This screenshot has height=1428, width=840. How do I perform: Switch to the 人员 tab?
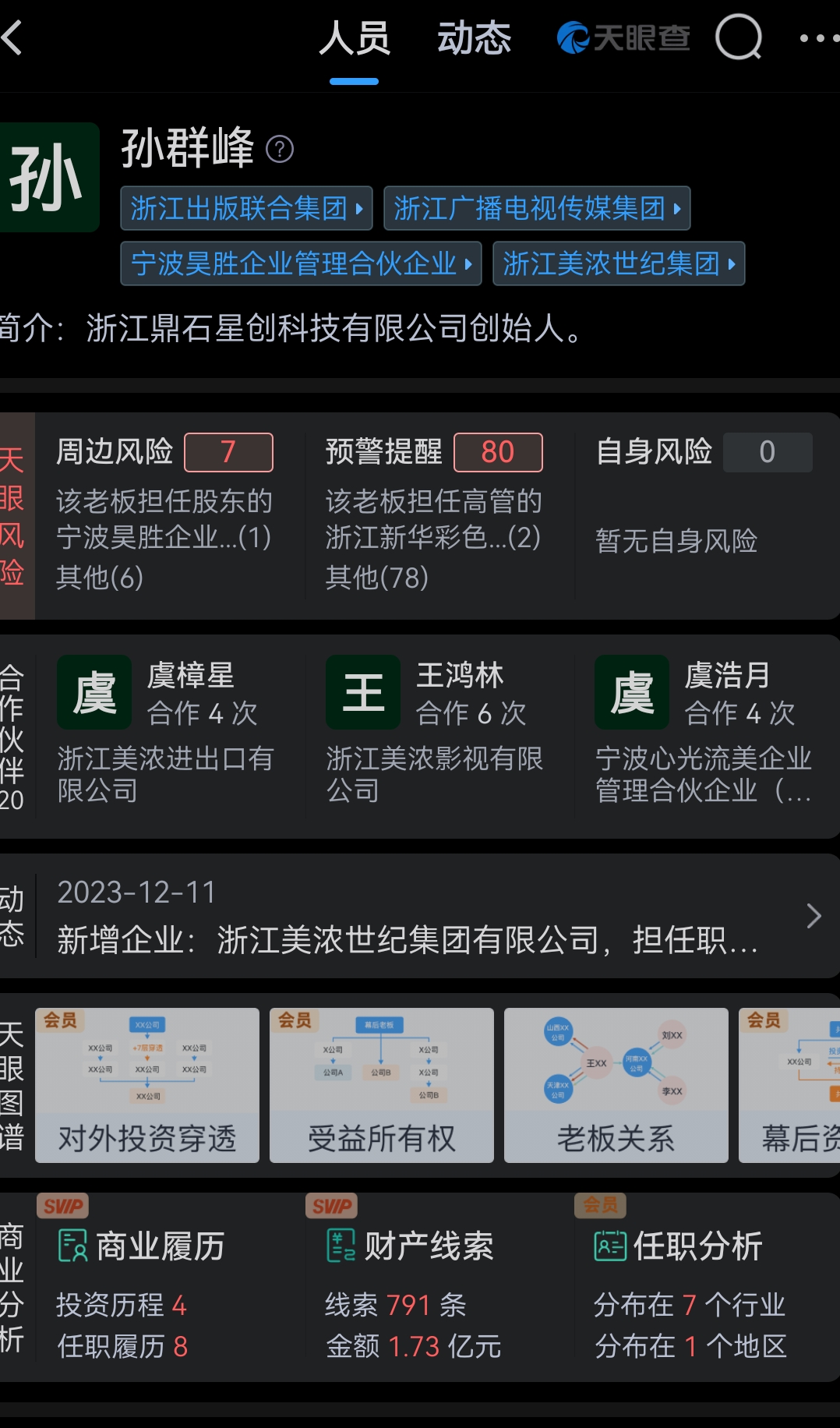[x=355, y=38]
